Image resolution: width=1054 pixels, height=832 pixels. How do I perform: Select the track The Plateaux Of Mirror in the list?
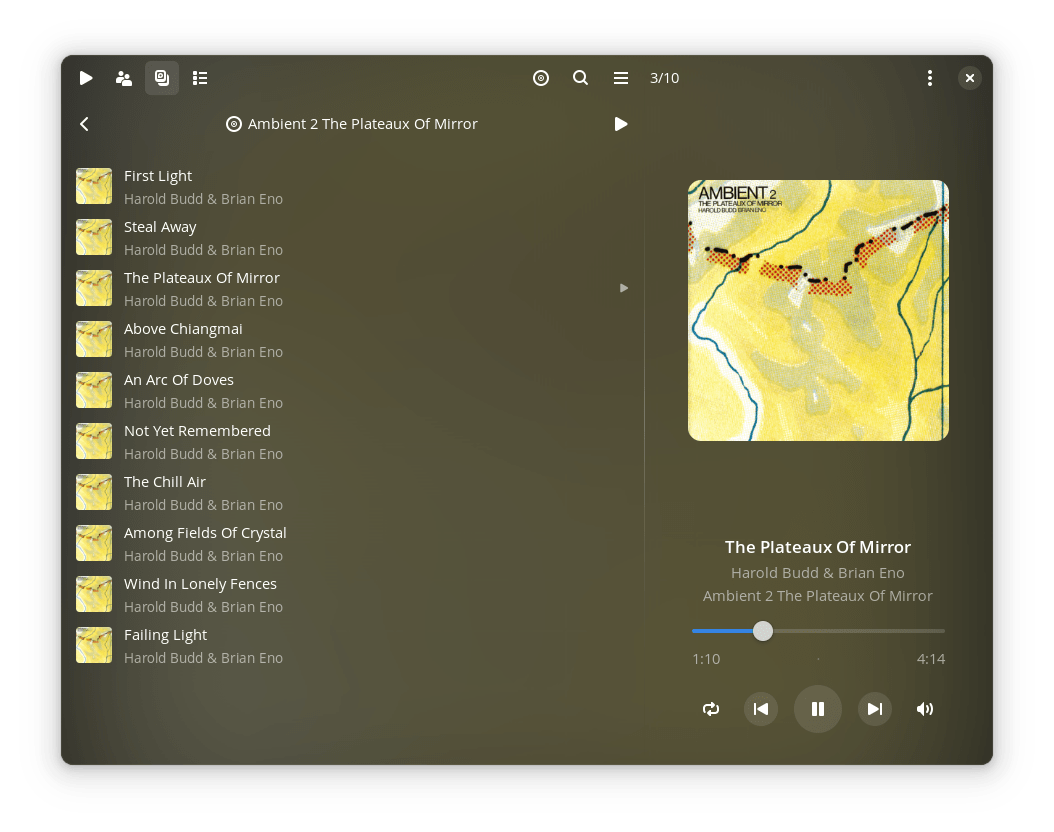(x=352, y=289)
